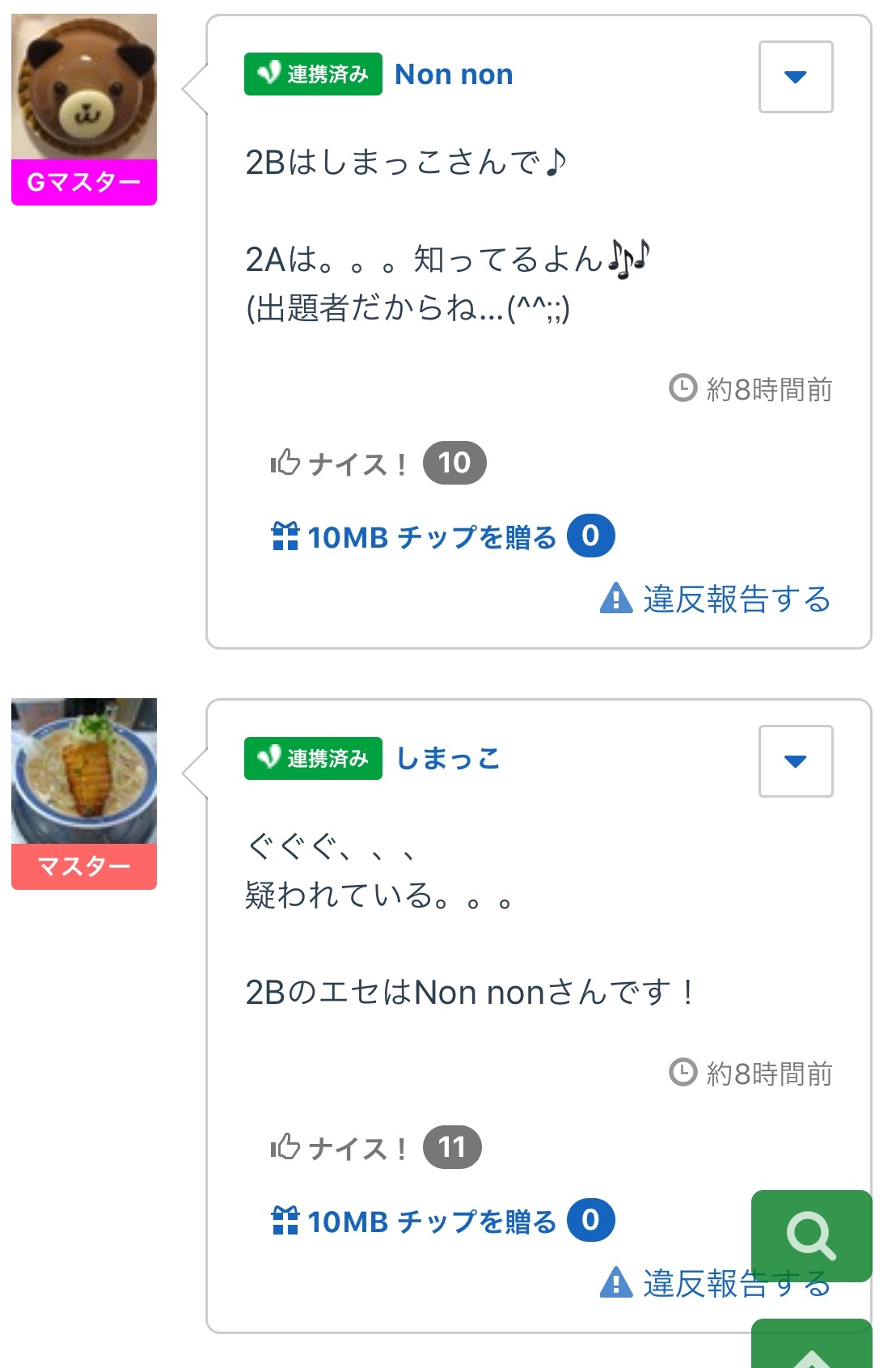Send 10MB chip to しまっこ

pos(432,1222)
